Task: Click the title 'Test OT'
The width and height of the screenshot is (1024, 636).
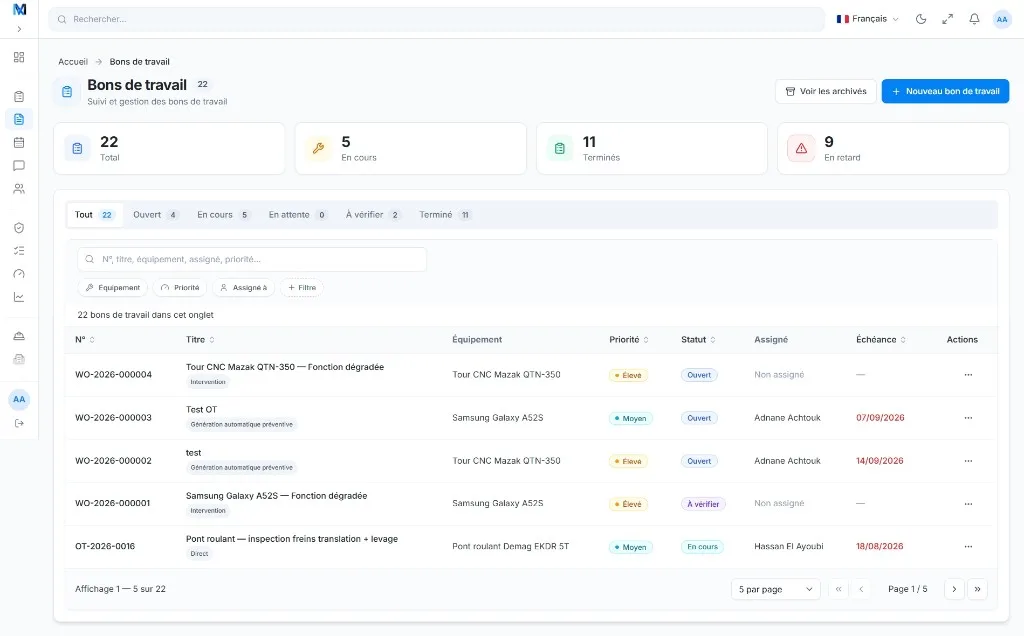Action: click(201, 409)
